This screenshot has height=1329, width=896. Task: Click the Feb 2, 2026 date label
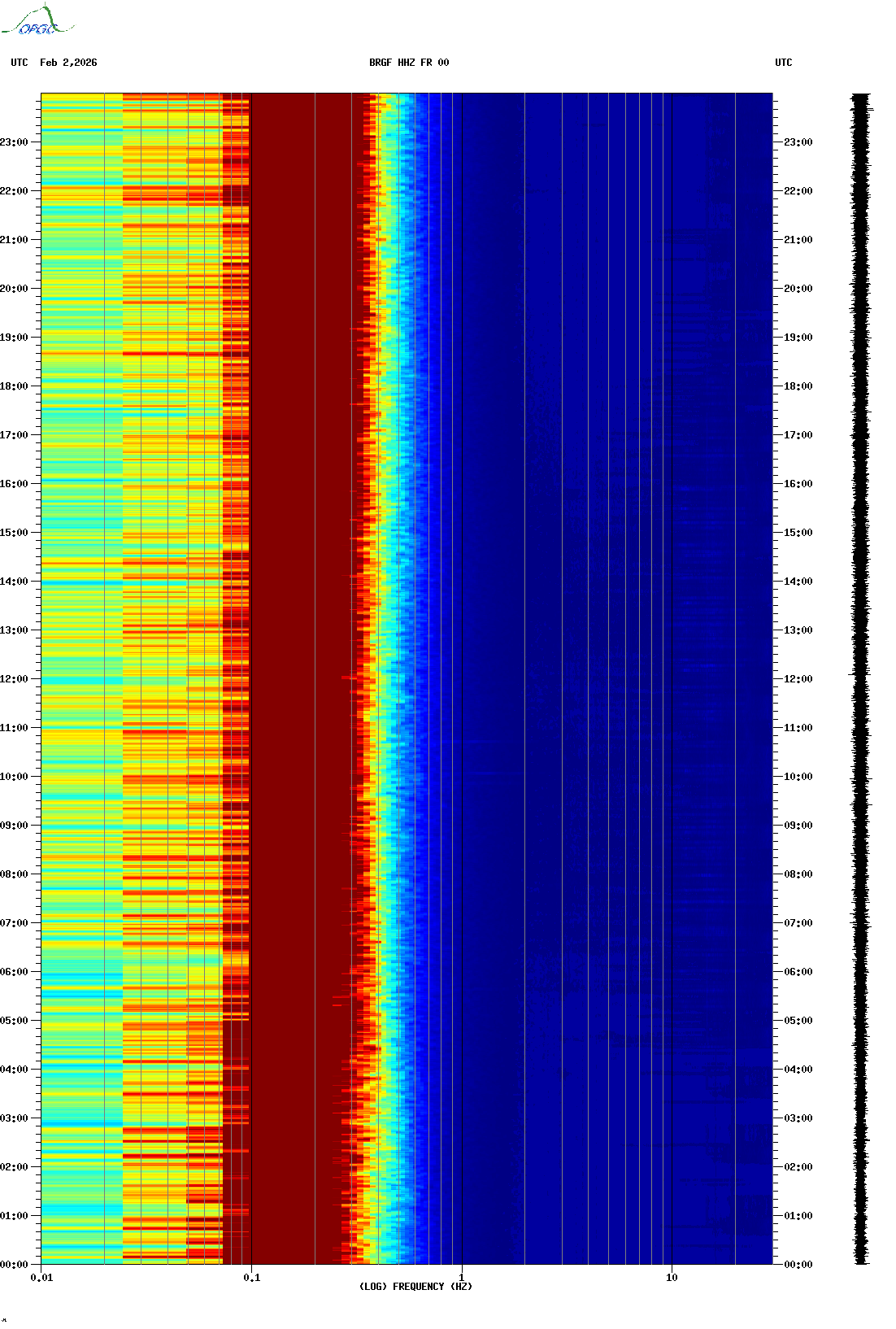pyautogui.click(x=68, y=63)
